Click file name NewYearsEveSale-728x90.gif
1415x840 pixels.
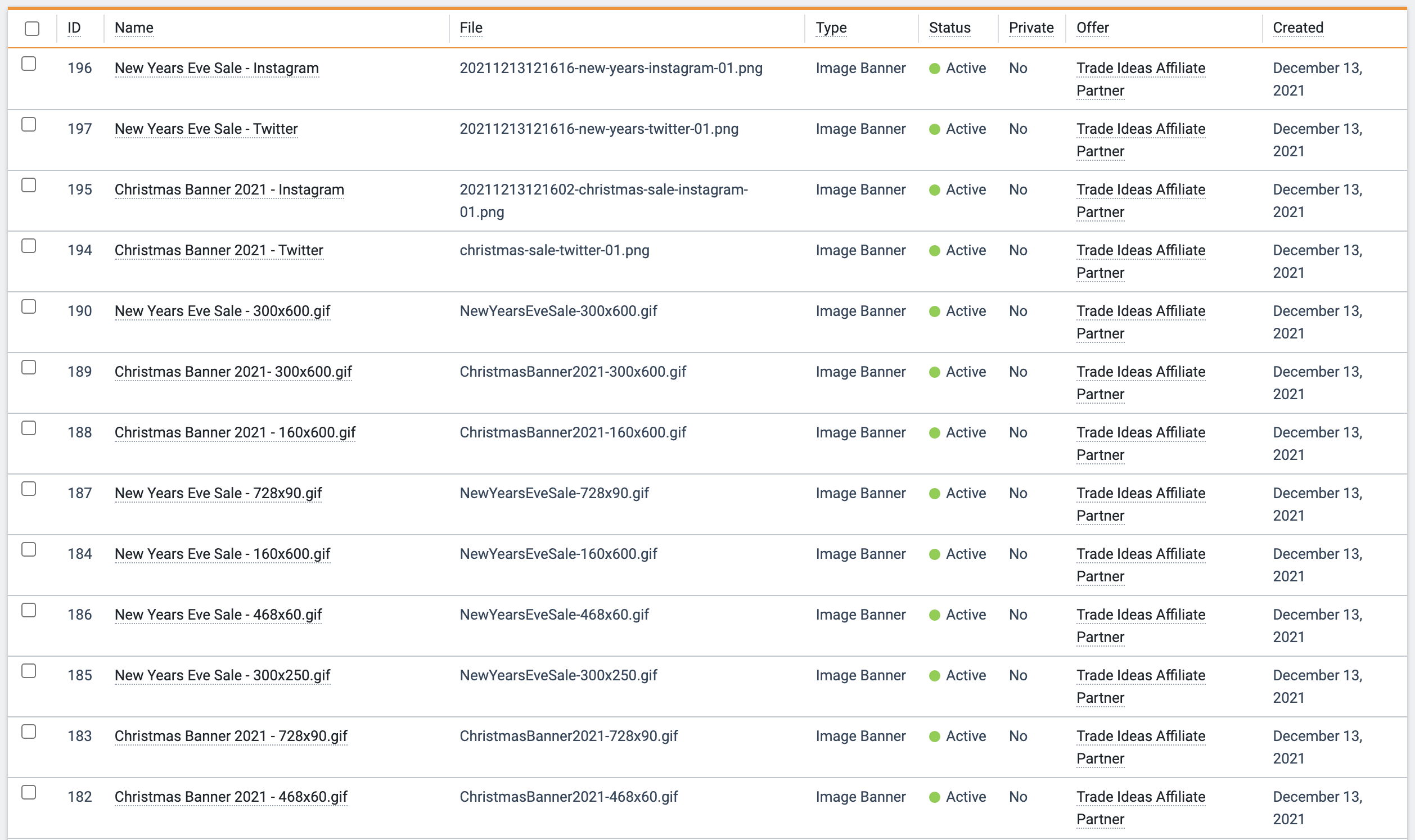coord(554,494)
